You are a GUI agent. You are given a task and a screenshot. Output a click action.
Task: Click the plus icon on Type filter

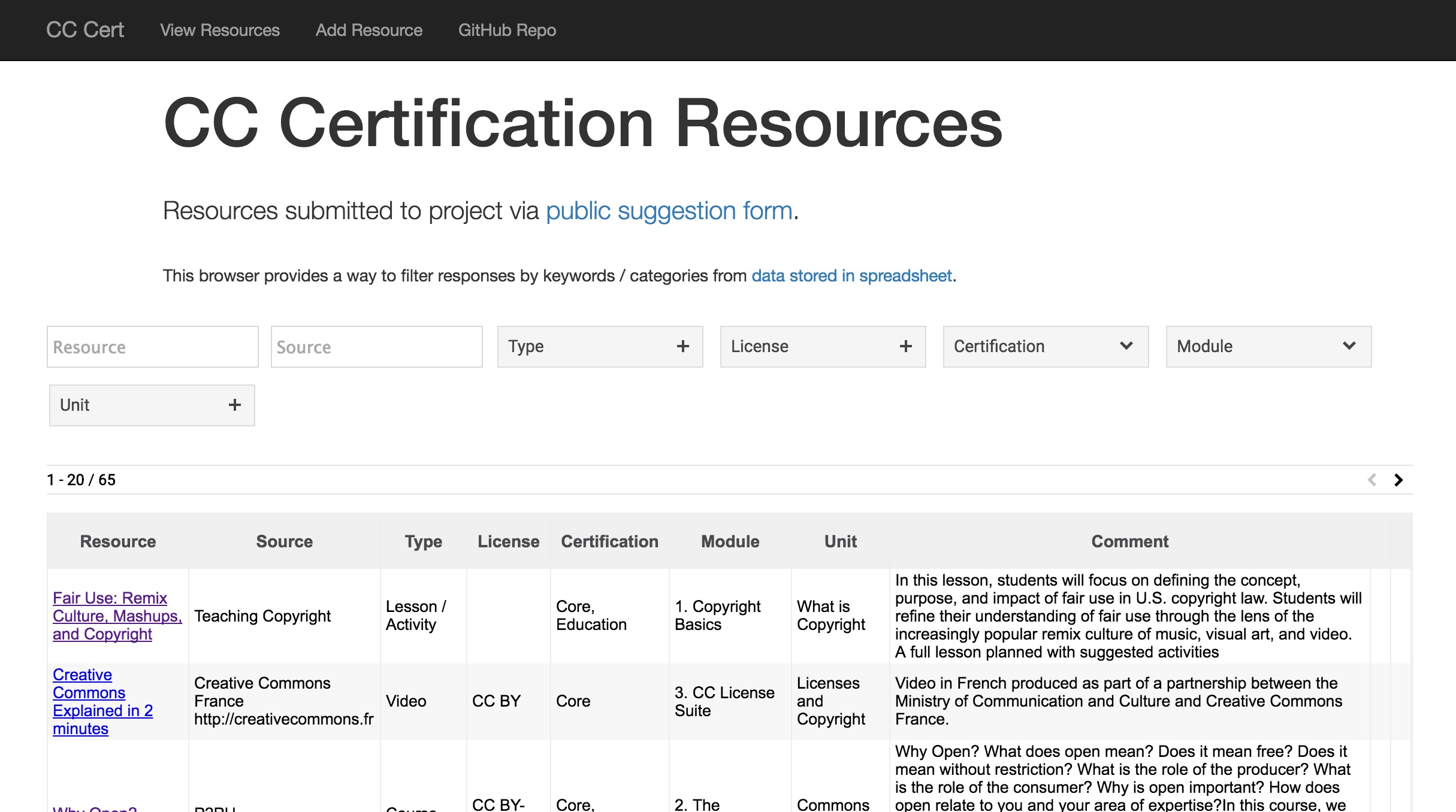(682, 346)
